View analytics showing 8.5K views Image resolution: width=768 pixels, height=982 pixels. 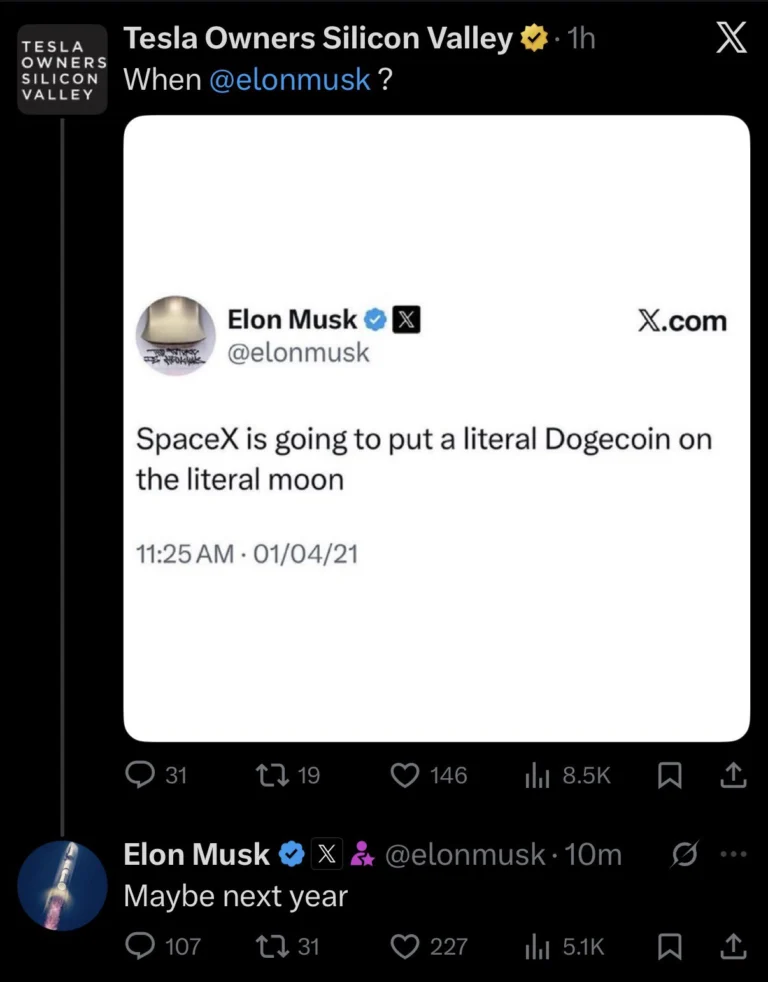point(539,775)
